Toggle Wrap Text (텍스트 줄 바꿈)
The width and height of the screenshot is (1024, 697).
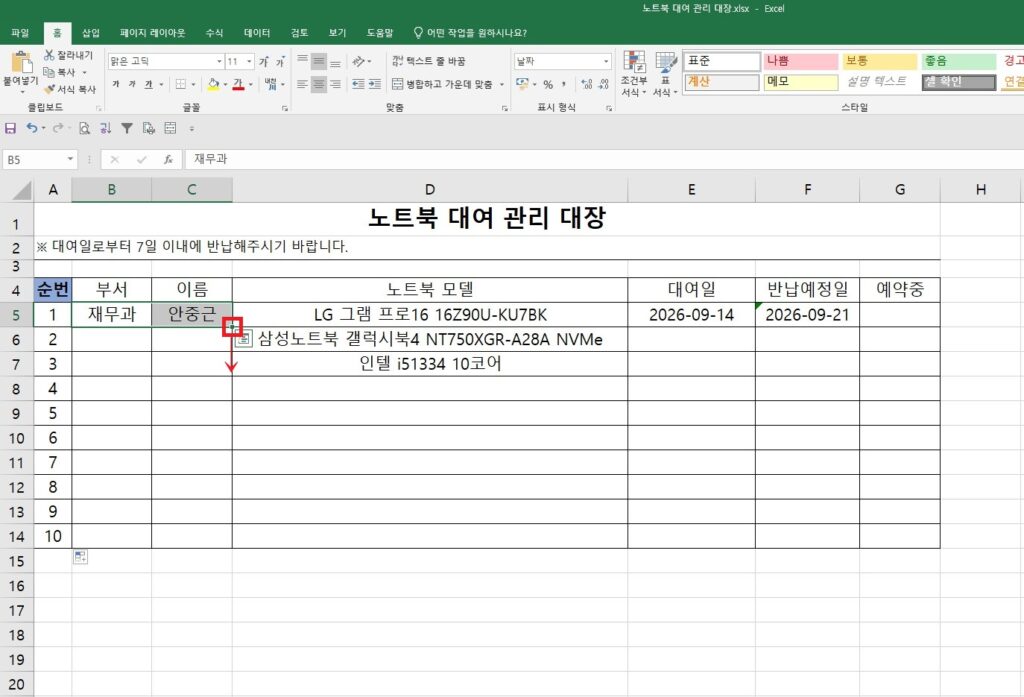[428, 61]
